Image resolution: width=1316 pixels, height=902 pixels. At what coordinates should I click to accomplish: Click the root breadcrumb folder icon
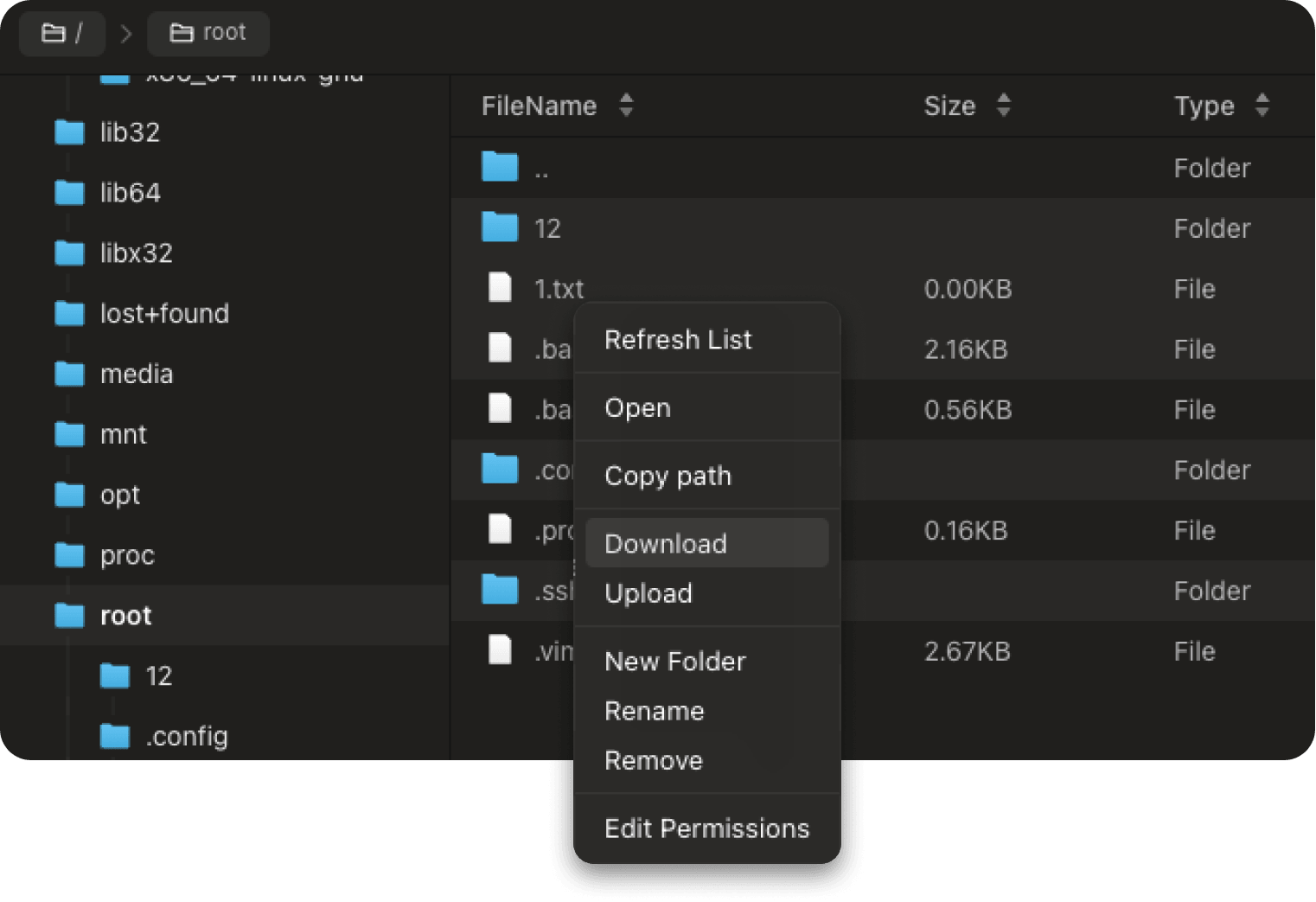coord(181,33)
